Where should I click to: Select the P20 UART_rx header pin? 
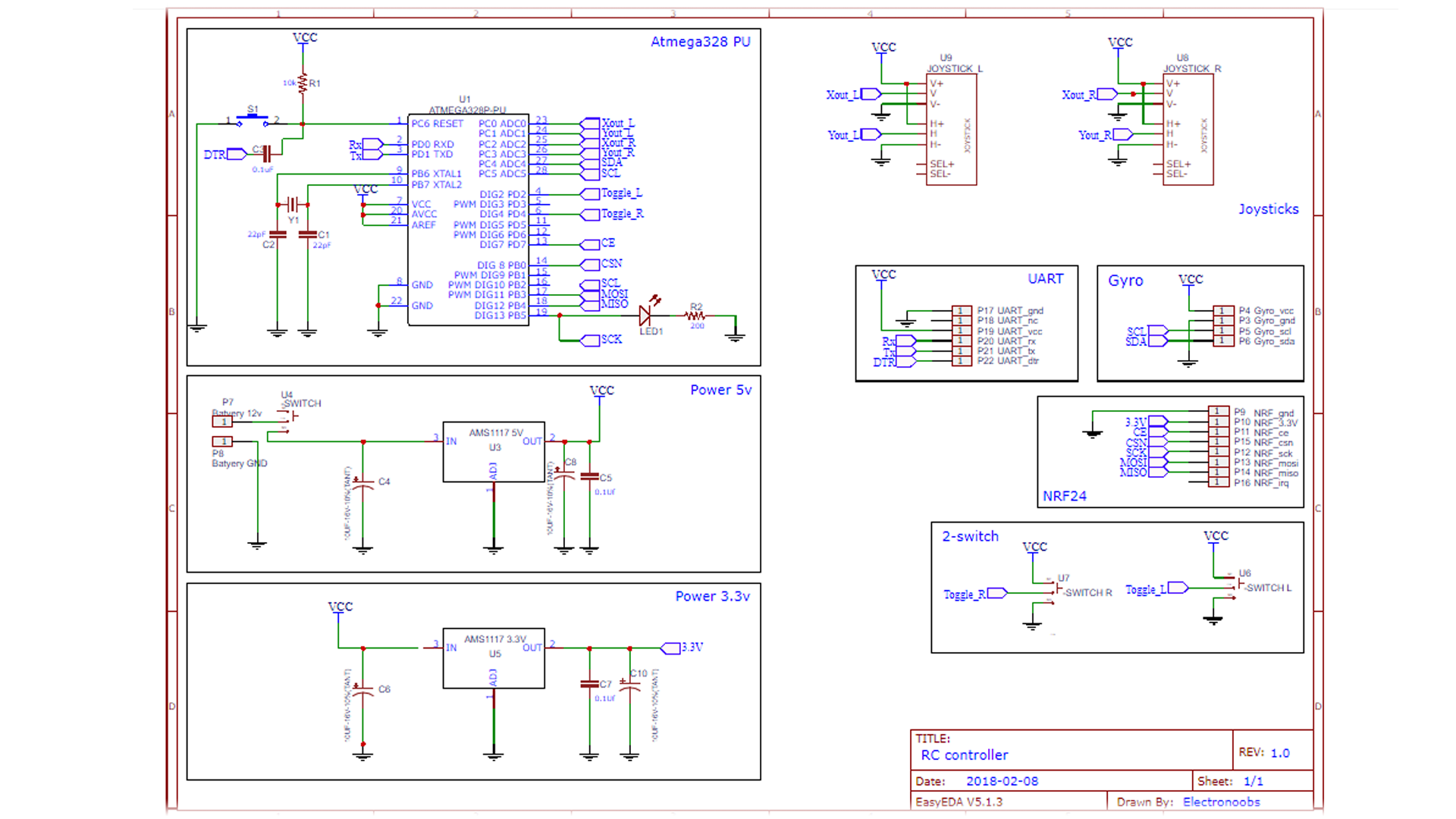click(962, 341)
